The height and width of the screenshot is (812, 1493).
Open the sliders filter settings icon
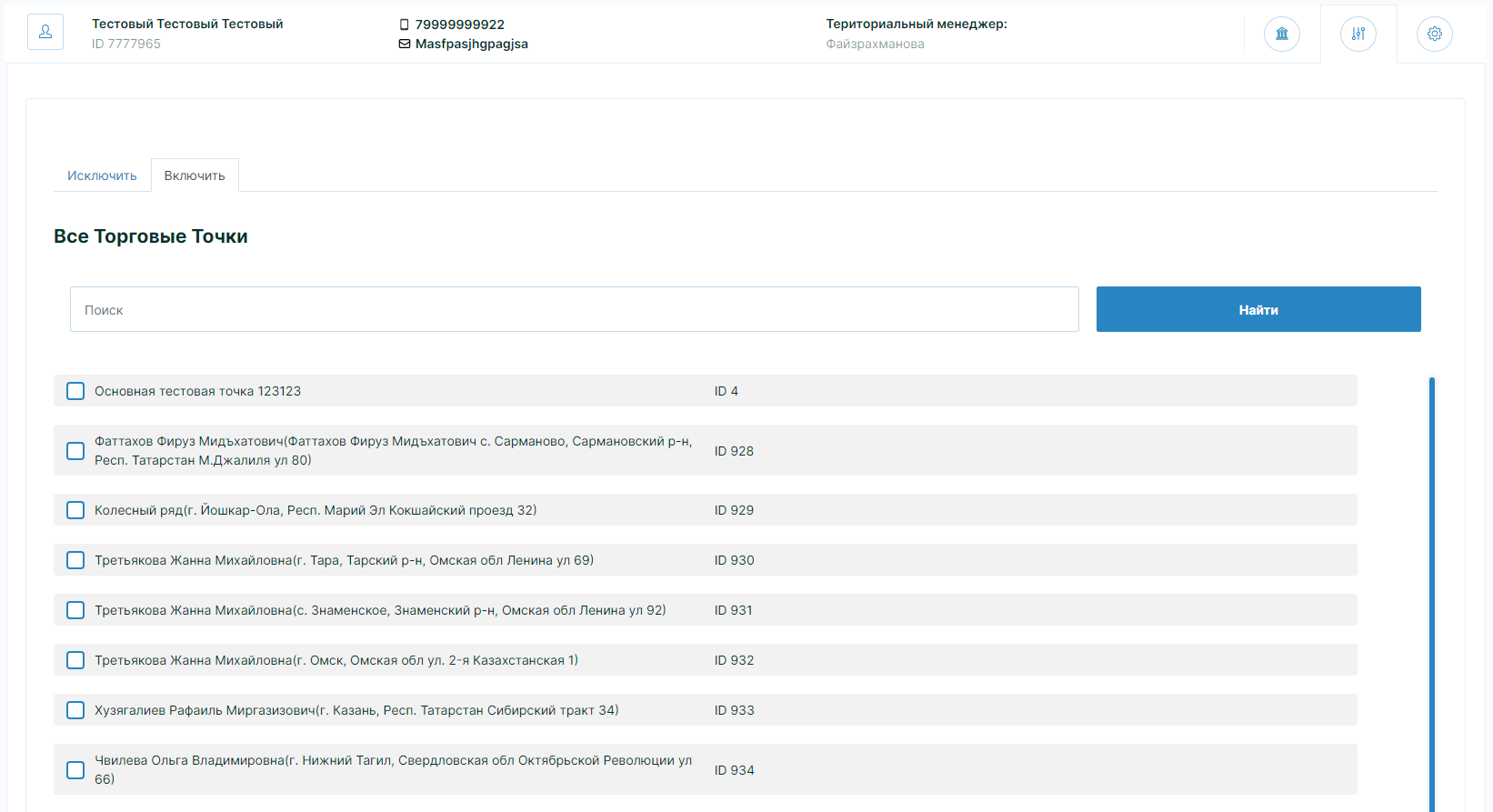[1358, 34]
